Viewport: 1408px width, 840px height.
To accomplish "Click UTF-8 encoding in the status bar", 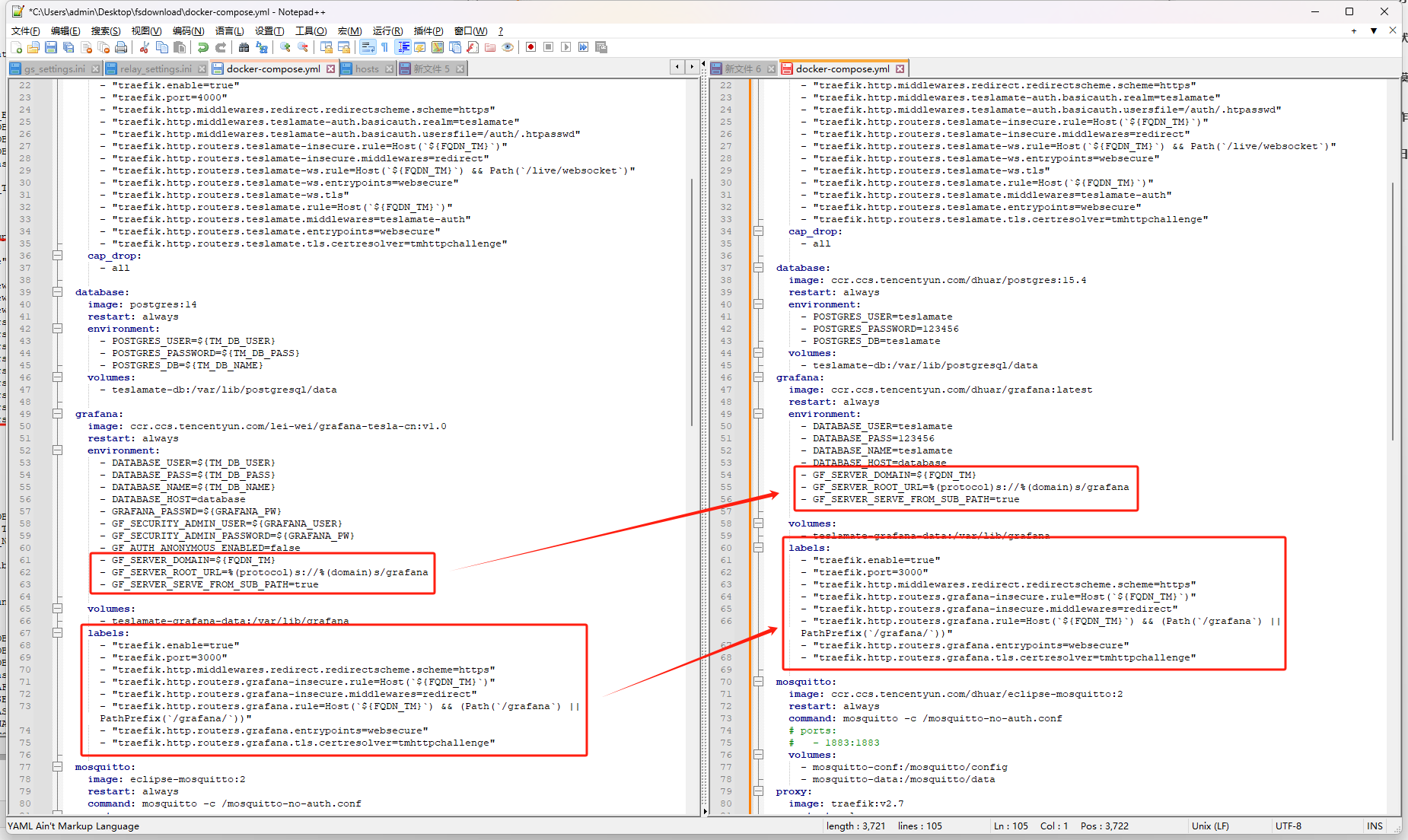I will (x=1289, y=826).
